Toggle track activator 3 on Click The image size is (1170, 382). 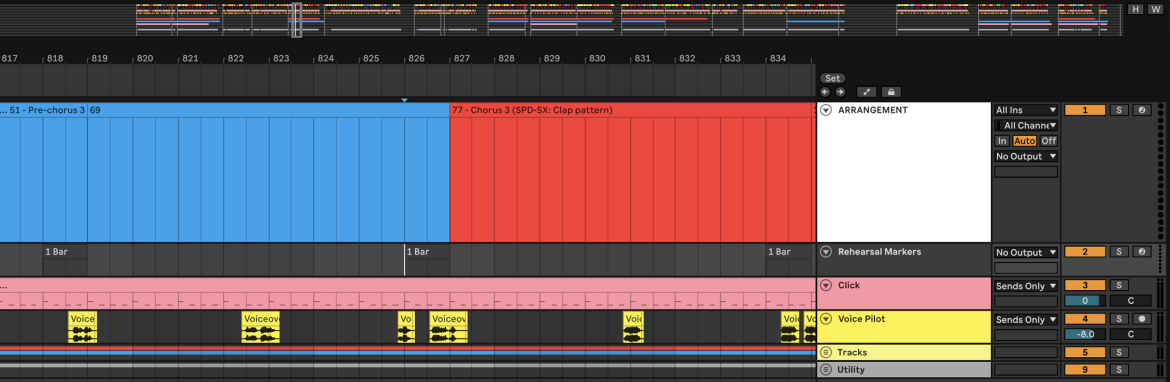(x=1084, y=285)
